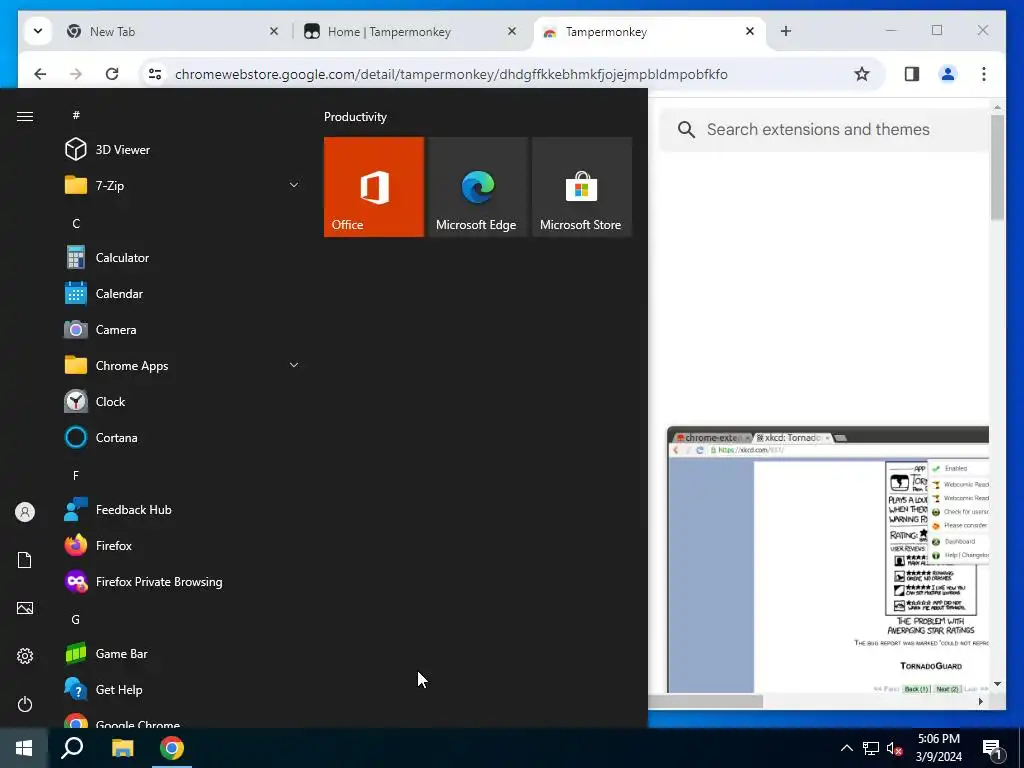This screenshot has height=768, width=1024.
Task: Open Pictures from the Start sidebar
Action: pos(25,608)
